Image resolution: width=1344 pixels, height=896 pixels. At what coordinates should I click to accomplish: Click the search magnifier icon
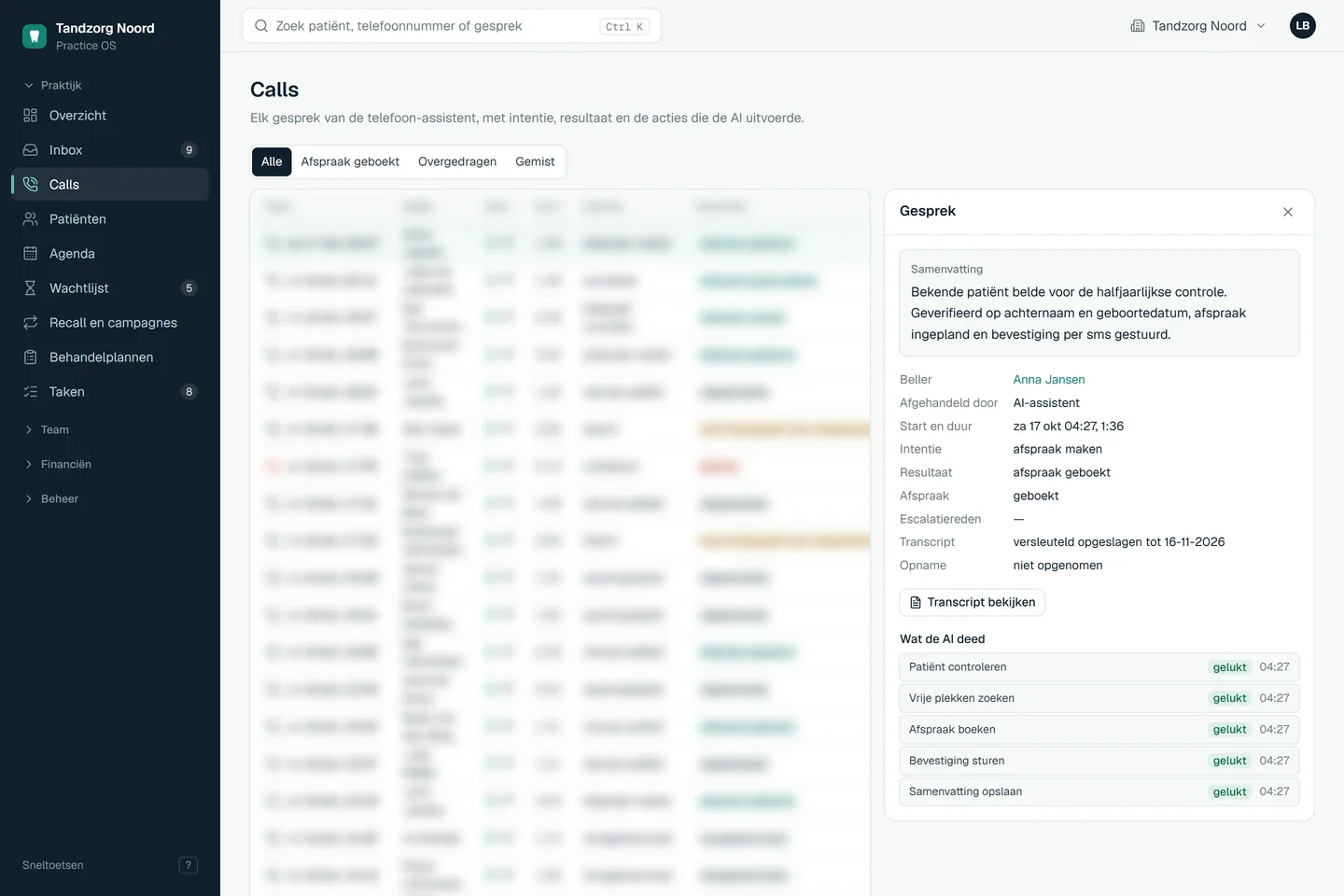[261, 26]
